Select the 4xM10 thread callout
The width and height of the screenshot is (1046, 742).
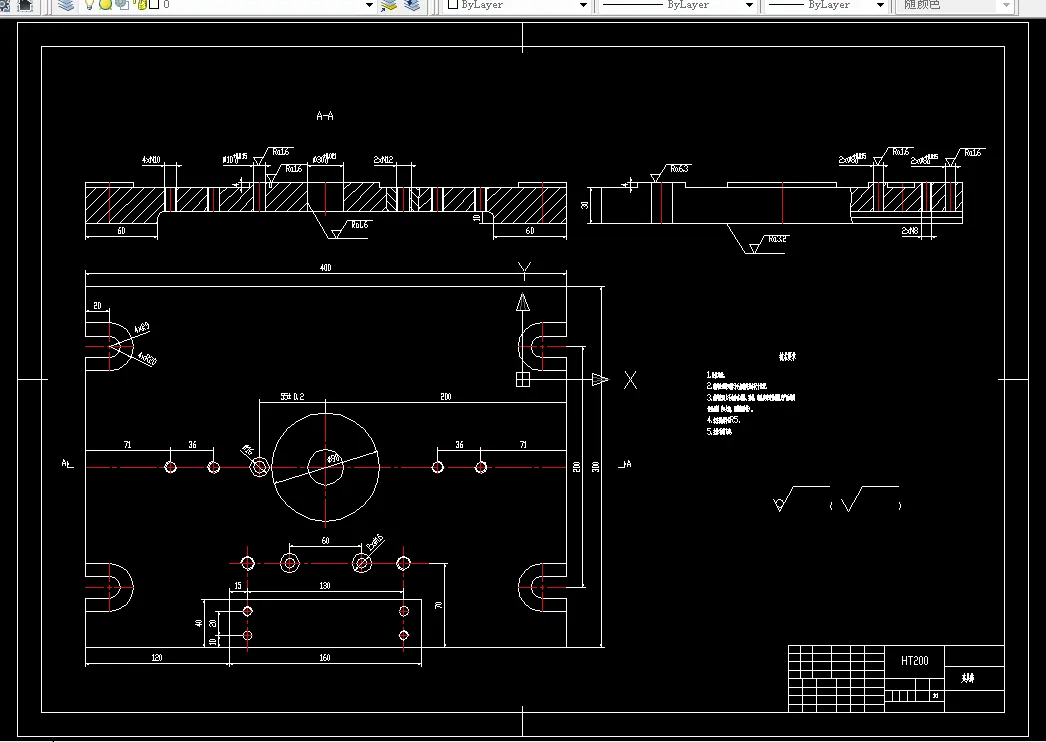tap(151, 160)
